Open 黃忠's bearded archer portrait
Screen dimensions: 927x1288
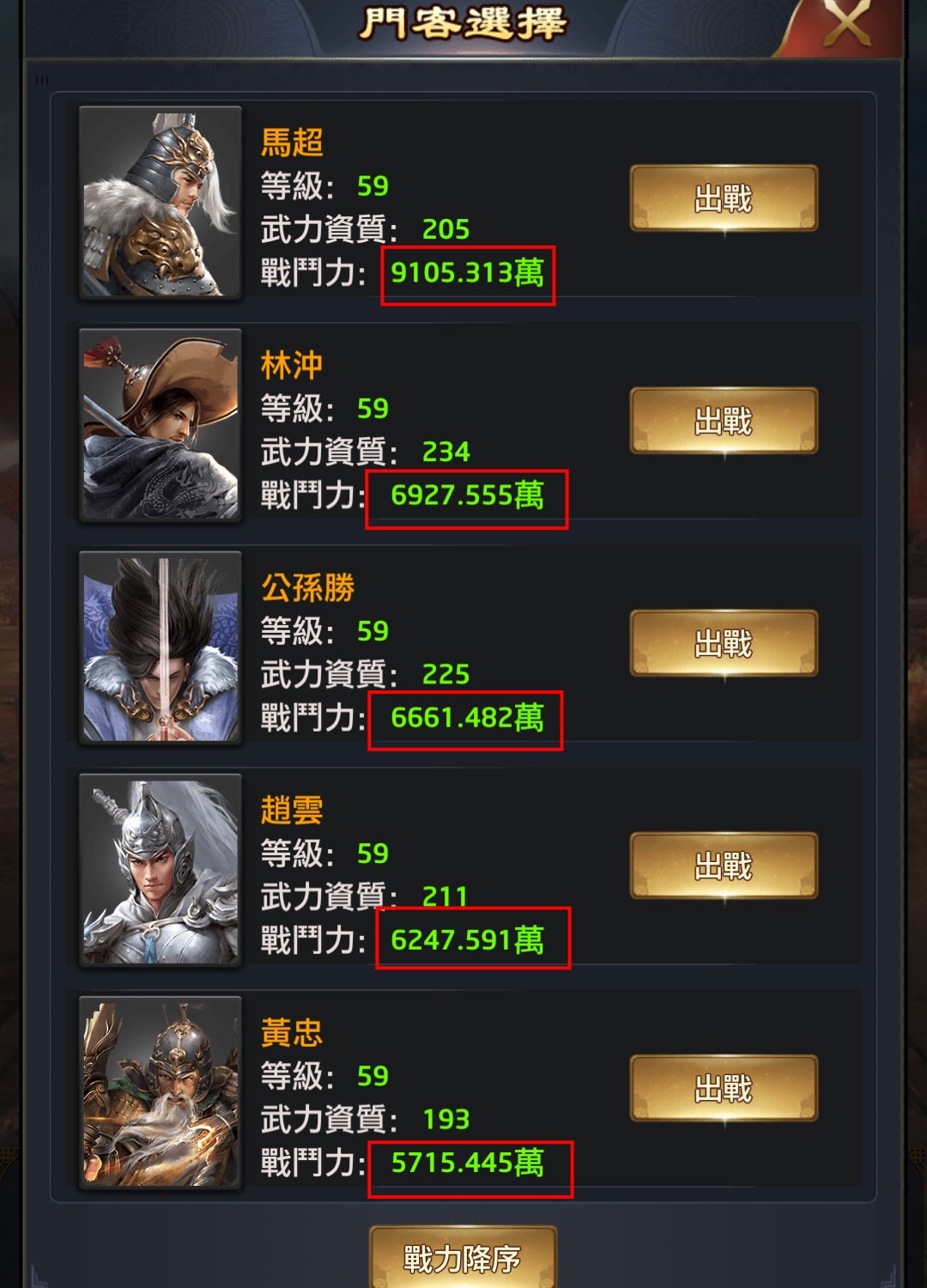[161, 1091]
